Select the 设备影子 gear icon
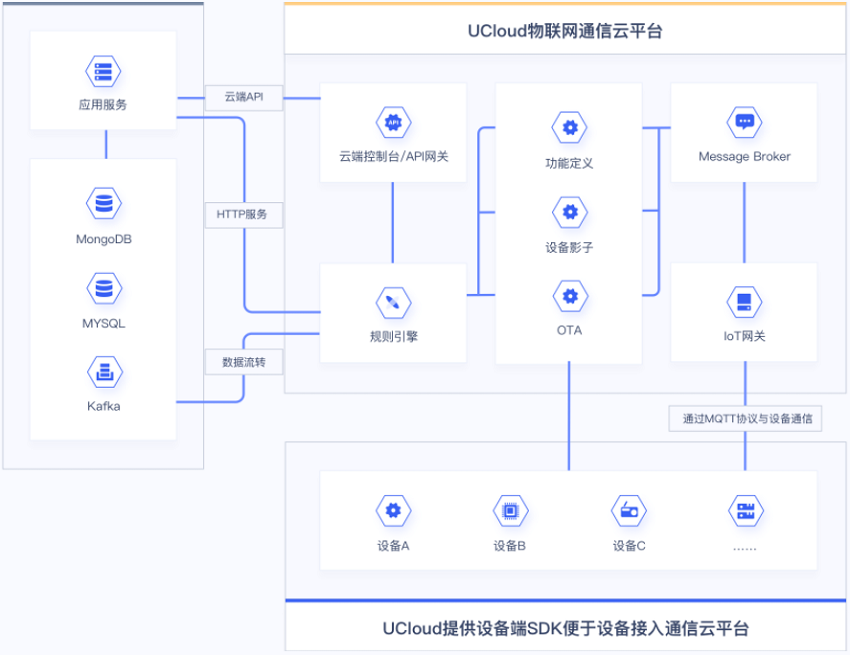850x655 pixels. coord(570,212)
